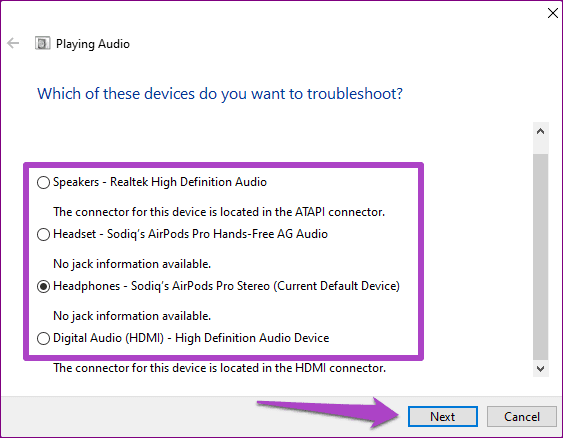
Task: Select the Speakers Realtek radio button circle
Action: coord(43,182)
